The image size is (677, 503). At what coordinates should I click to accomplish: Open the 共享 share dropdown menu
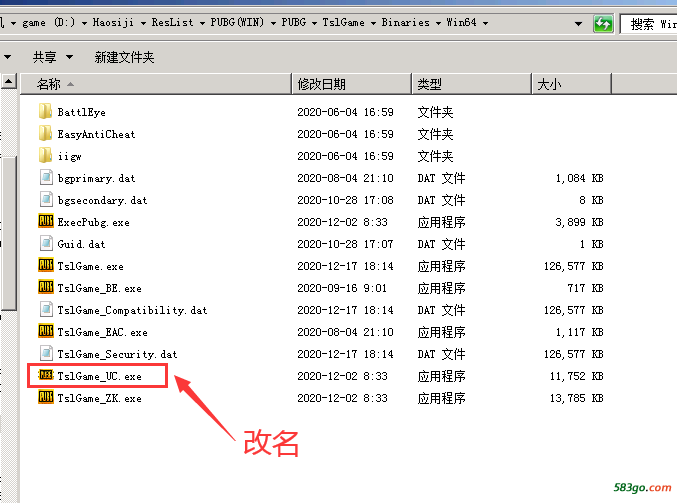53,57
